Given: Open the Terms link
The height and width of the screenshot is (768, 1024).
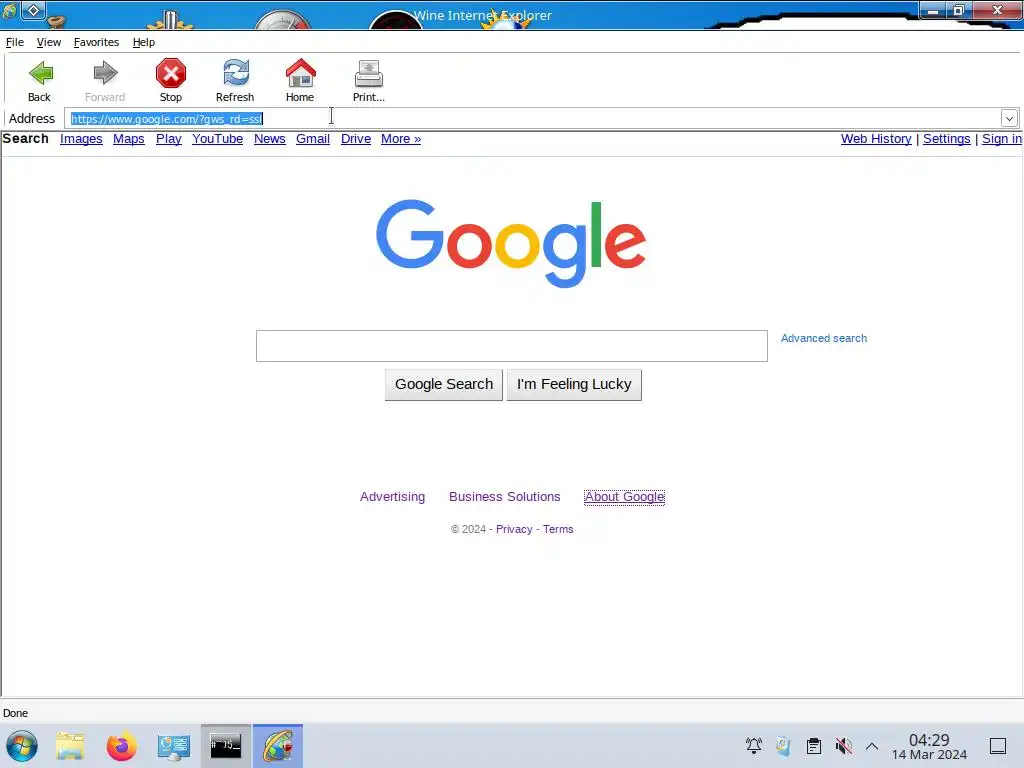Looking at the screenshot, I should point(558,530).
